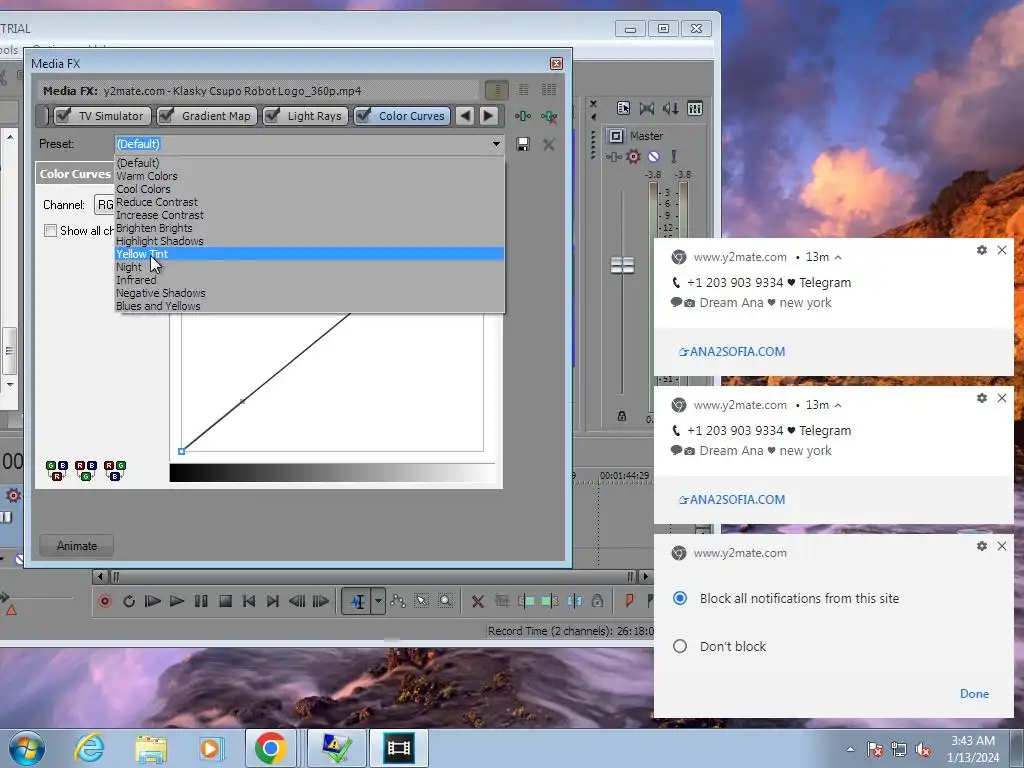The image size is (1024, 768).
Task: Delete preset using the X icon
Action: [x=549, y=144]
